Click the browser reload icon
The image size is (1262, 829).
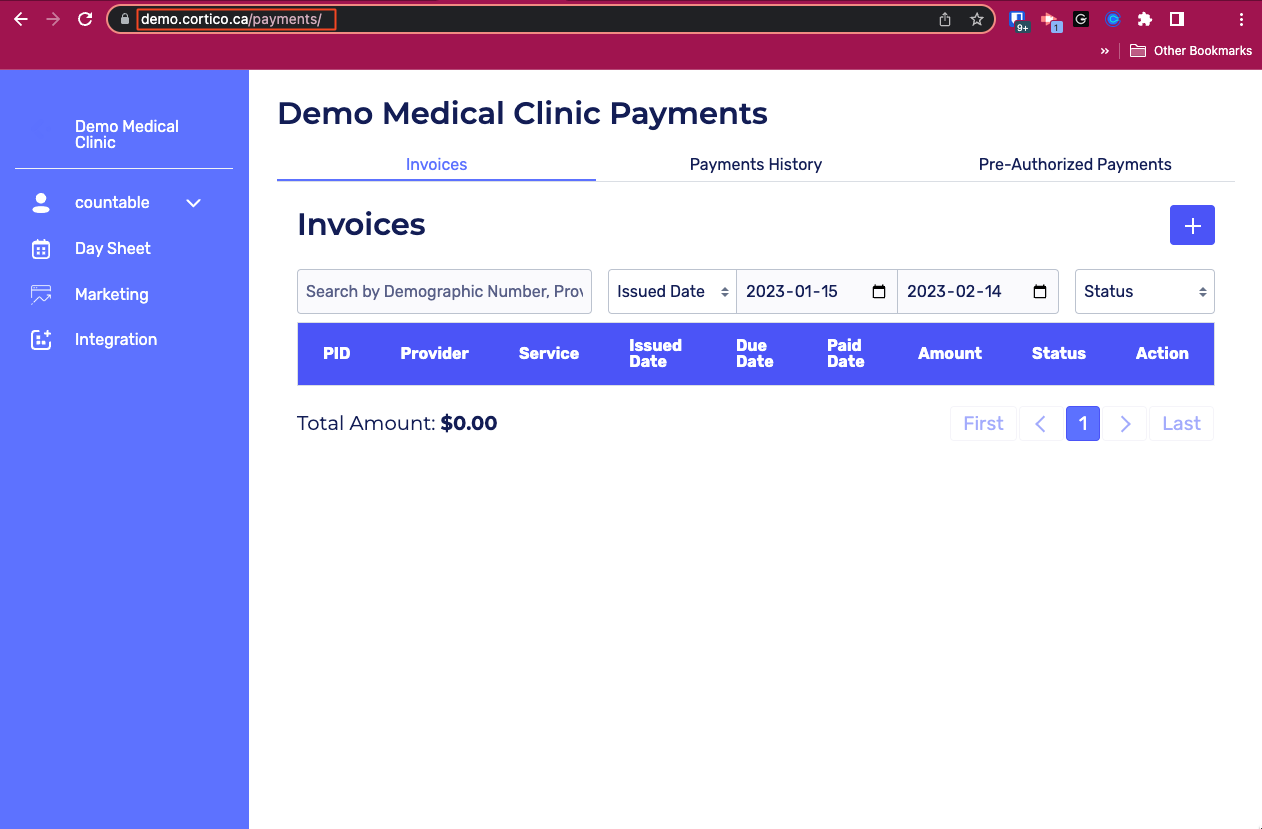tap(84, 19)
